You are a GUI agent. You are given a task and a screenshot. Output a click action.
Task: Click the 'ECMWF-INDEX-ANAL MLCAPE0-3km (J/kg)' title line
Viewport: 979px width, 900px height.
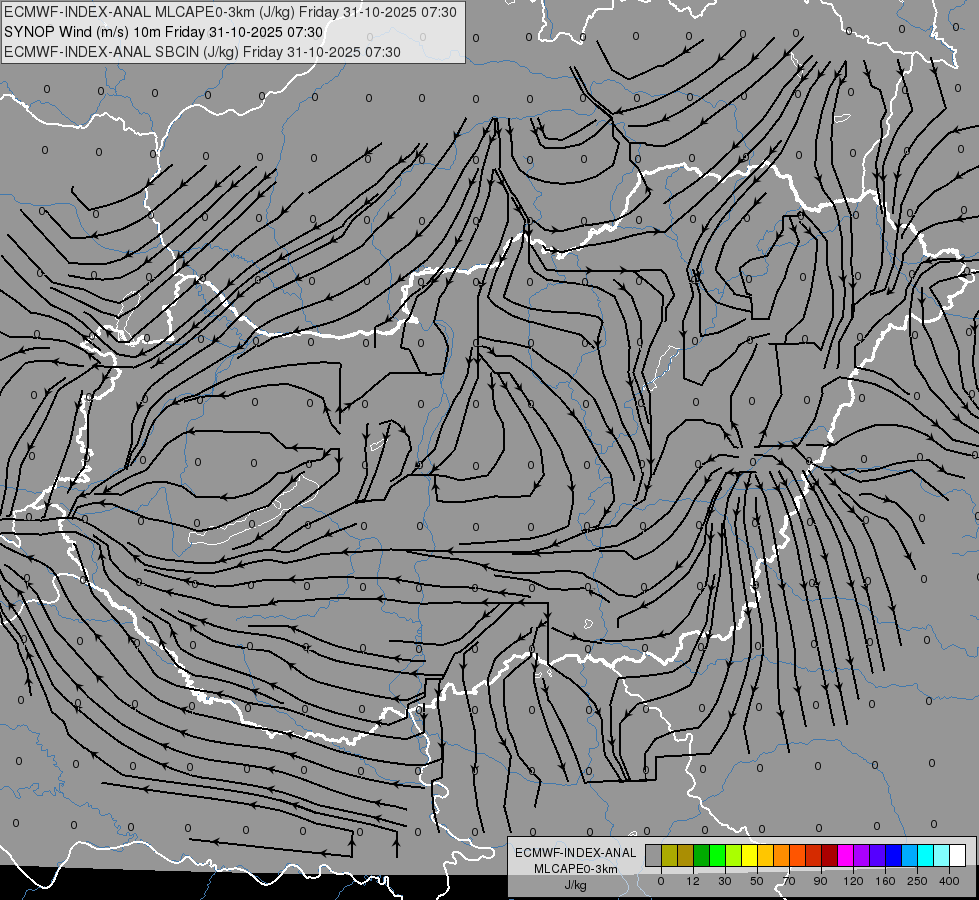[x=230, y=12]
